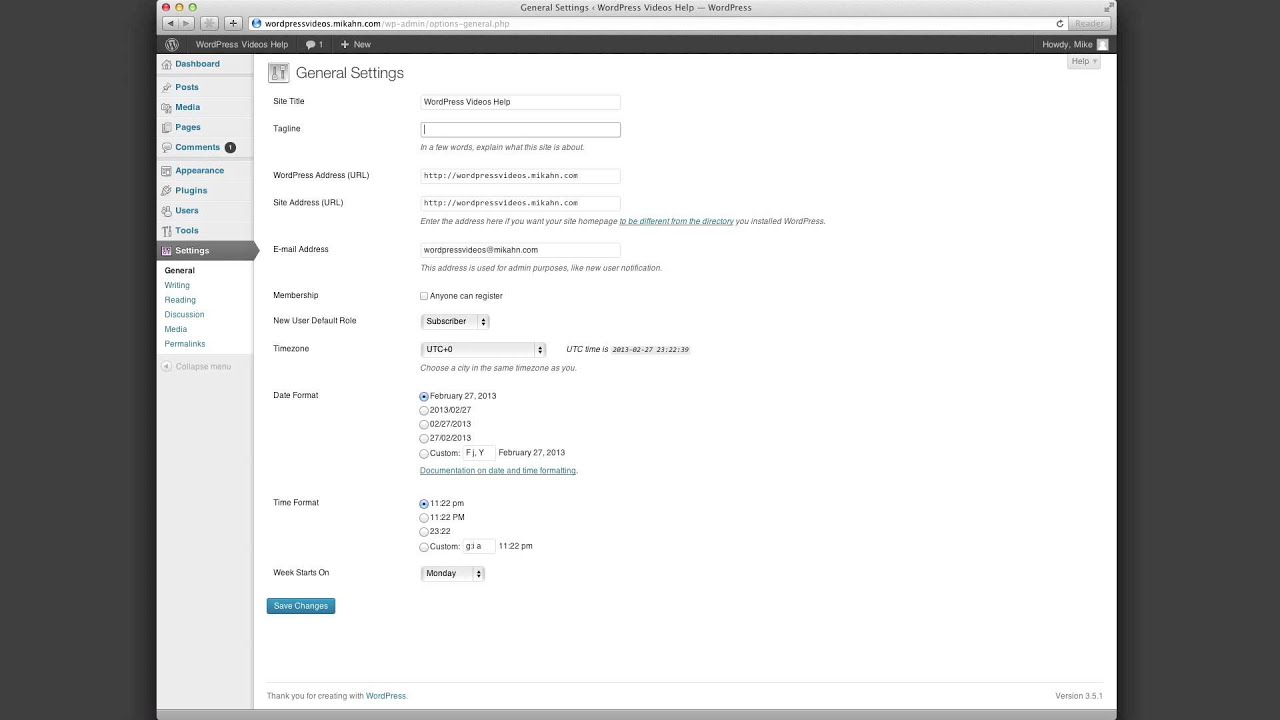Click the Posts pushpin icon
Image resolution: width=1280 pixels, height=720 pixels.
[167, 87]
